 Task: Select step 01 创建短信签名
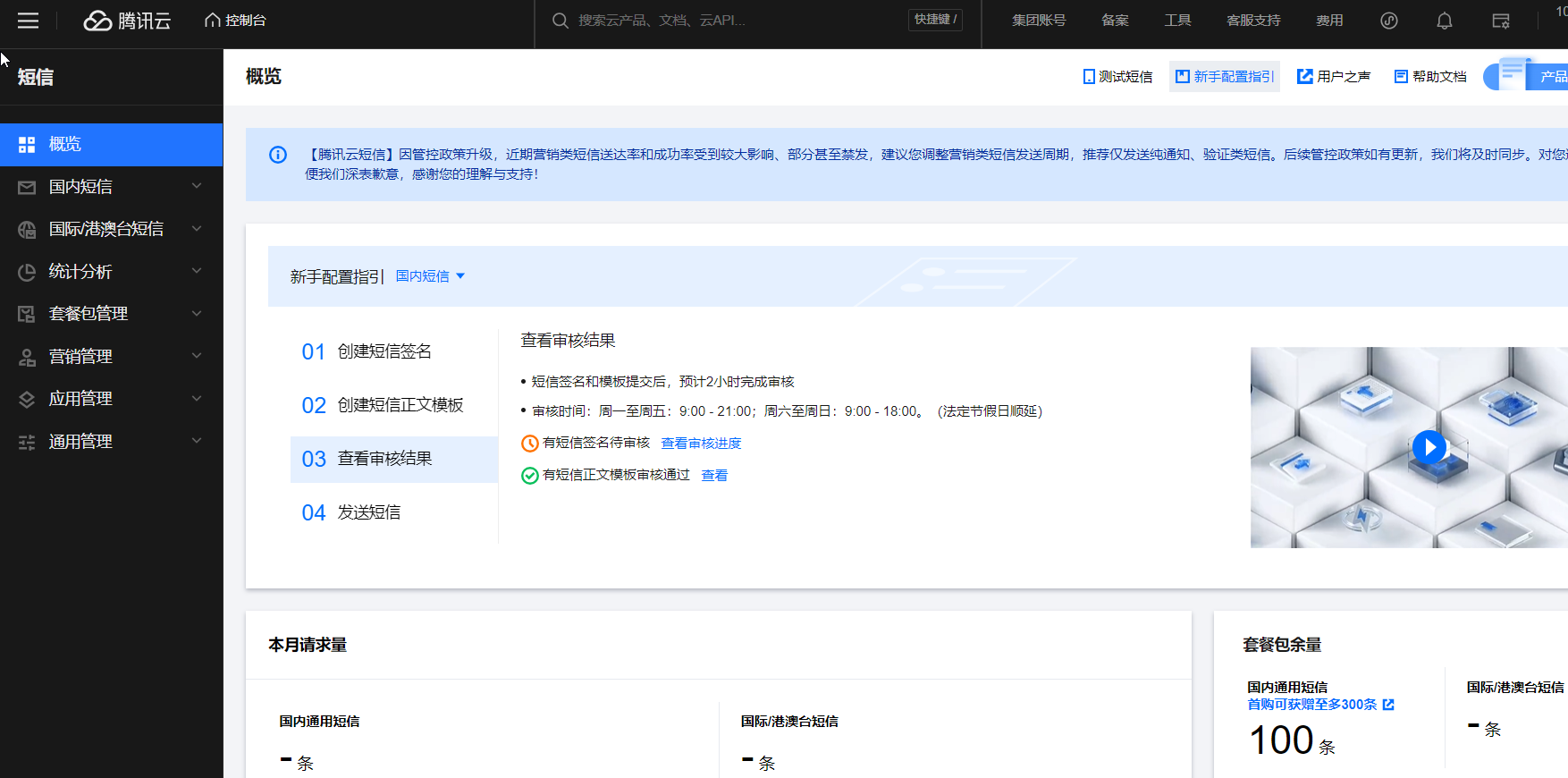[393, 351]
